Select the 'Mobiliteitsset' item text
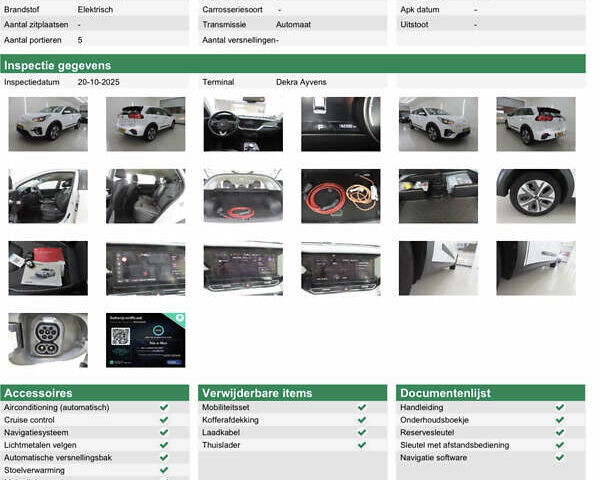Screen dimensions: 600x480 (225, 407)
